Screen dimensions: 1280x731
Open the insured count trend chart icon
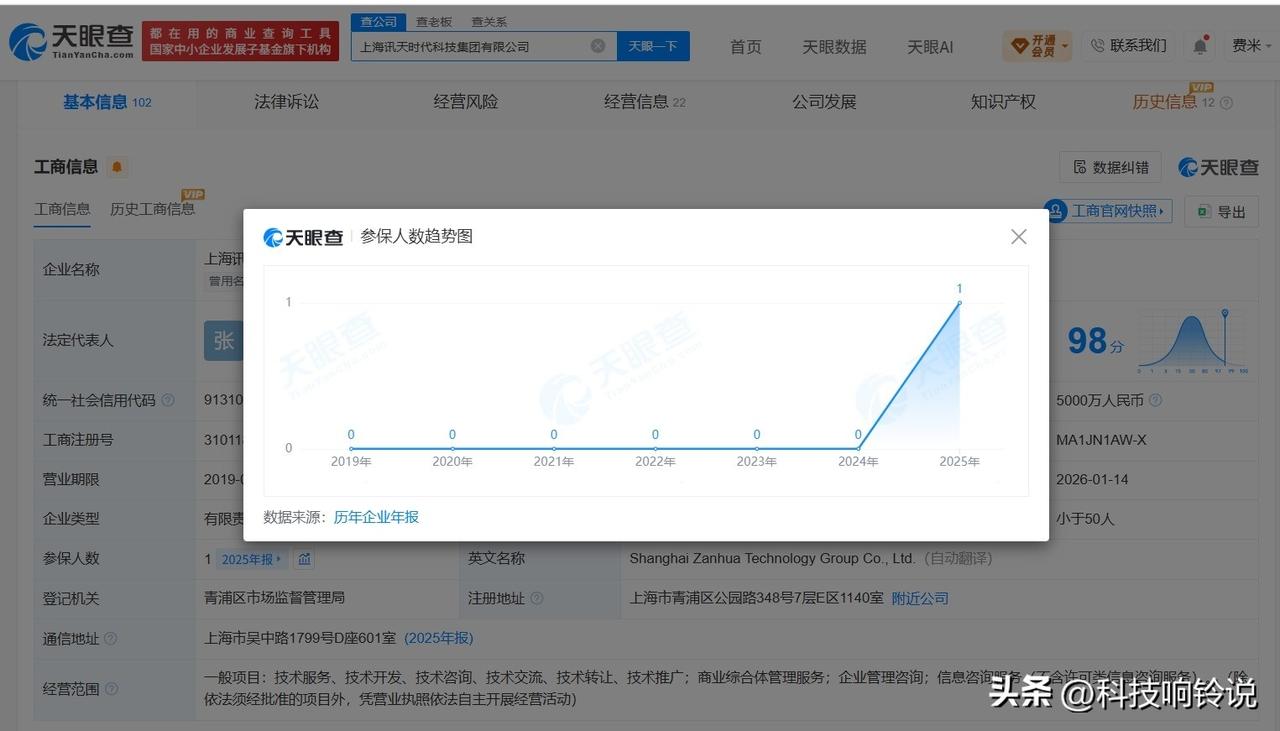(x=304, y=559)
